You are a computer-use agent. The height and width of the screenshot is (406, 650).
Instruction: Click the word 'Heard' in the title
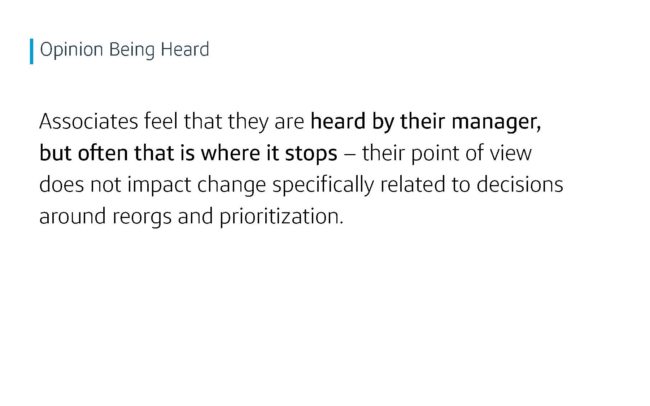[185, 49]
